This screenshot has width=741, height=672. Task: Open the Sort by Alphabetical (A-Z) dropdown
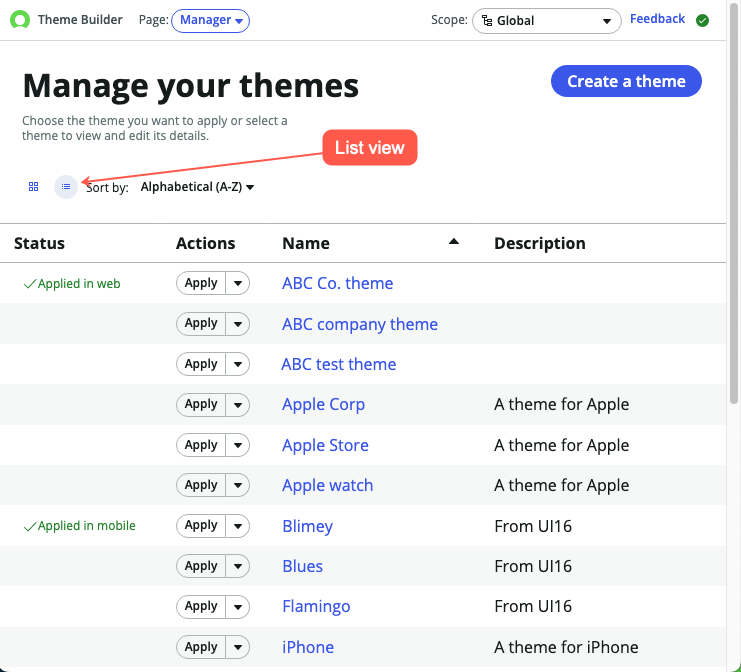point(197,187)
